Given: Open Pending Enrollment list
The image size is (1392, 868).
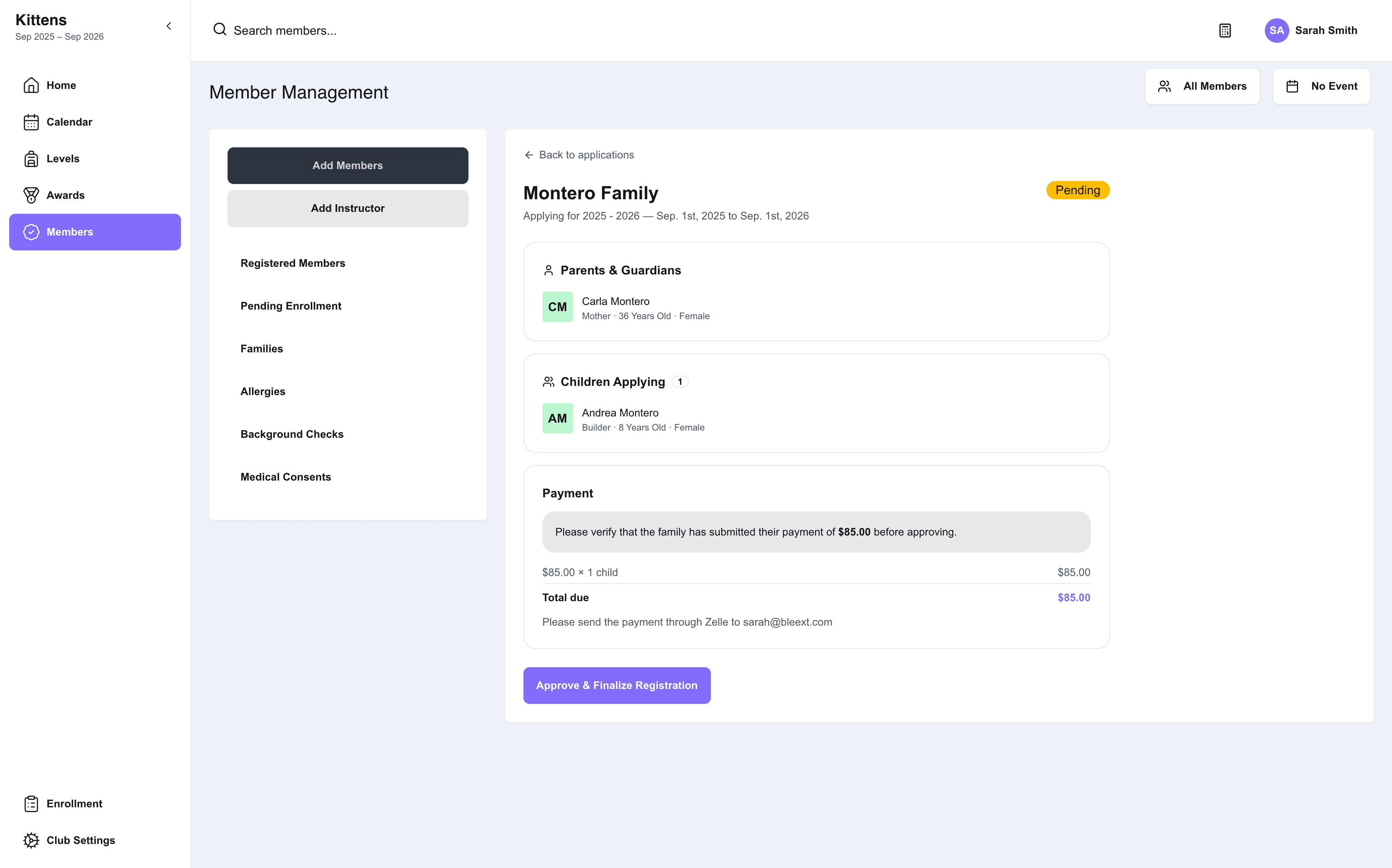Looking at the screenshot, I should 291,306.
